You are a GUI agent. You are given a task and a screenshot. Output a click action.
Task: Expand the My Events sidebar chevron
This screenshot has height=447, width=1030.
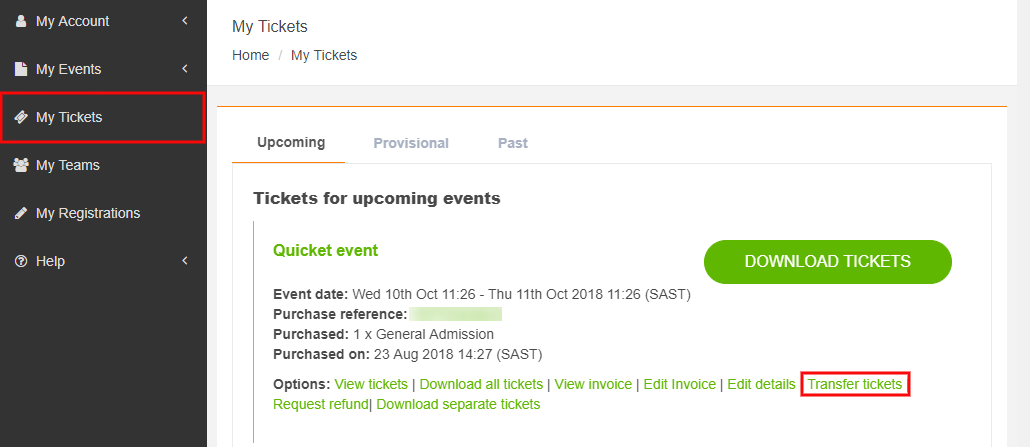[185, 69]
